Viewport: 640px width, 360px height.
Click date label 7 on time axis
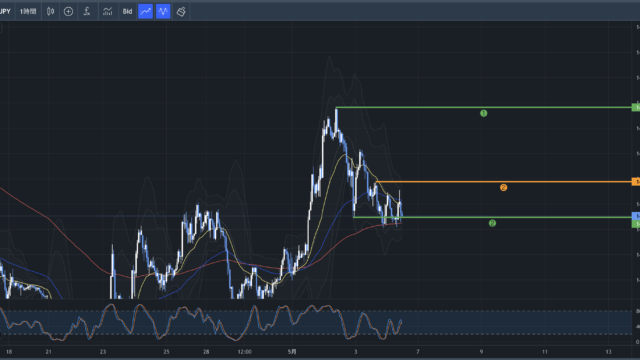tap(418, 351)
